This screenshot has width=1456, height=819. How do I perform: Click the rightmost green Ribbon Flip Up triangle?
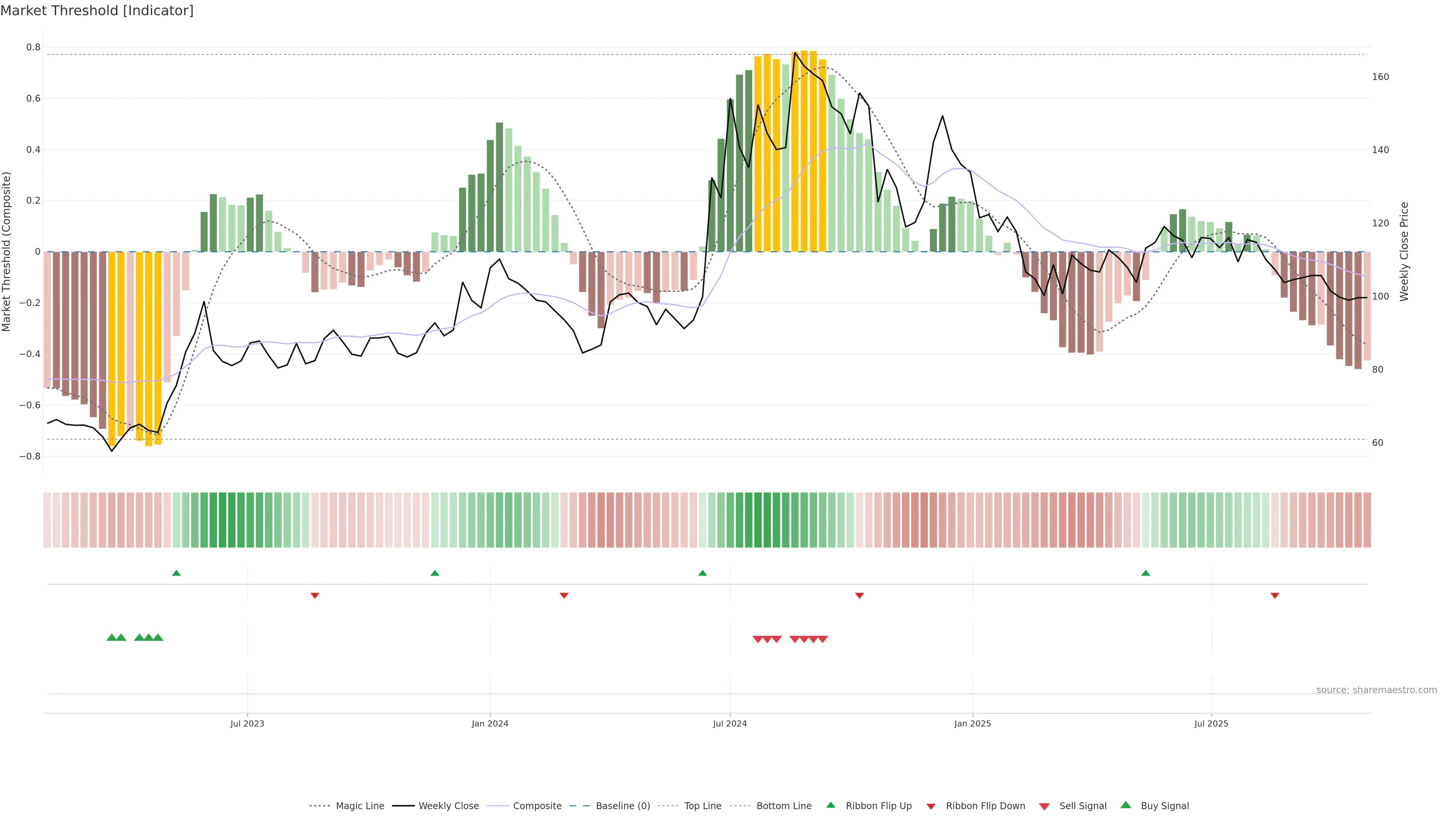click(x=1146, y=573)
